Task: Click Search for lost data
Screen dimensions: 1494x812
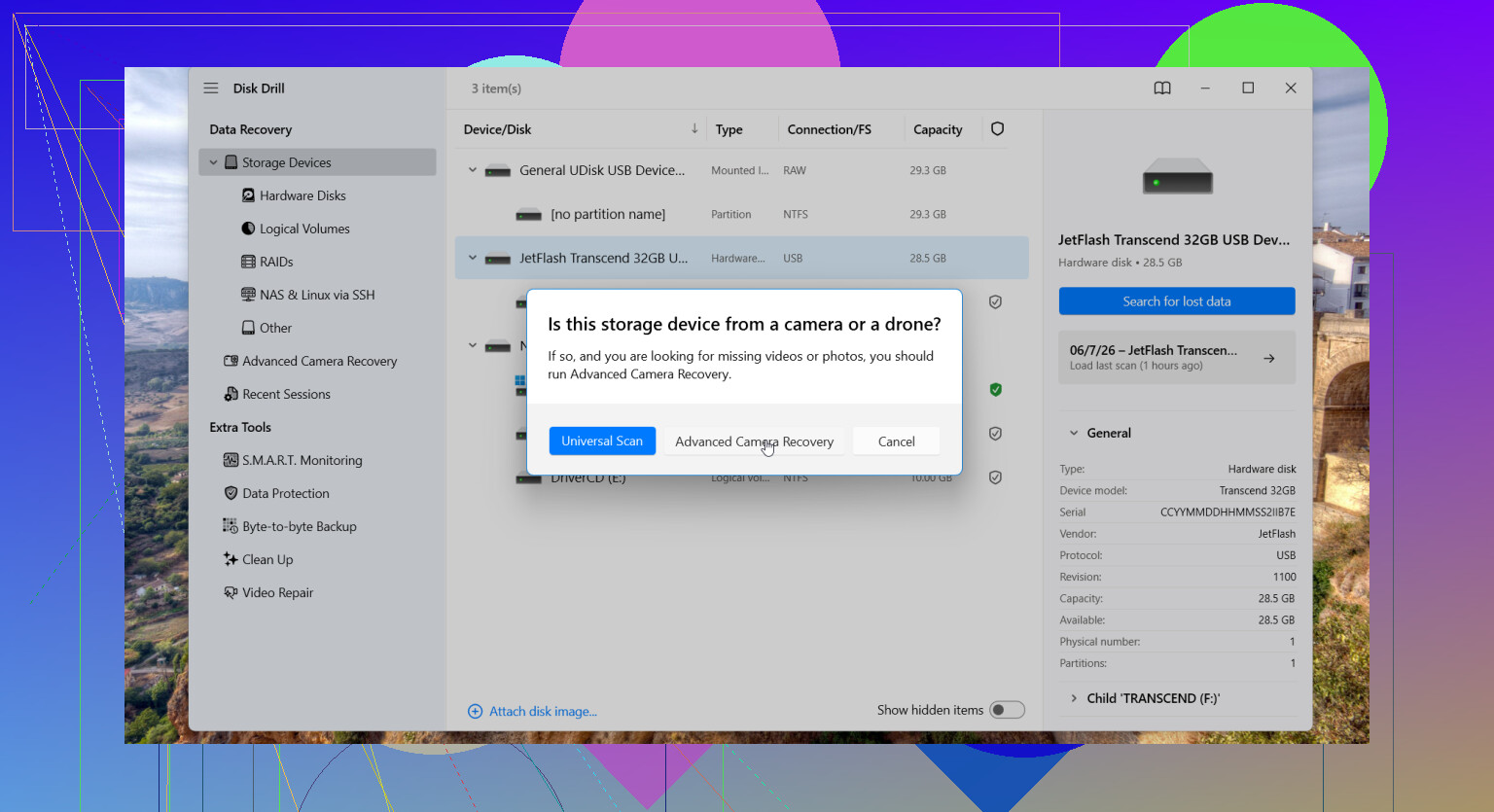Action: (x=1177, y=301)
